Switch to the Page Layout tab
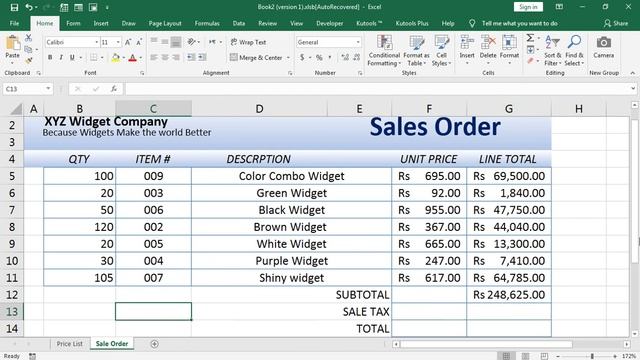Image resolution: width=640 pixels, height=360 pixels. (x=165, y=23)
